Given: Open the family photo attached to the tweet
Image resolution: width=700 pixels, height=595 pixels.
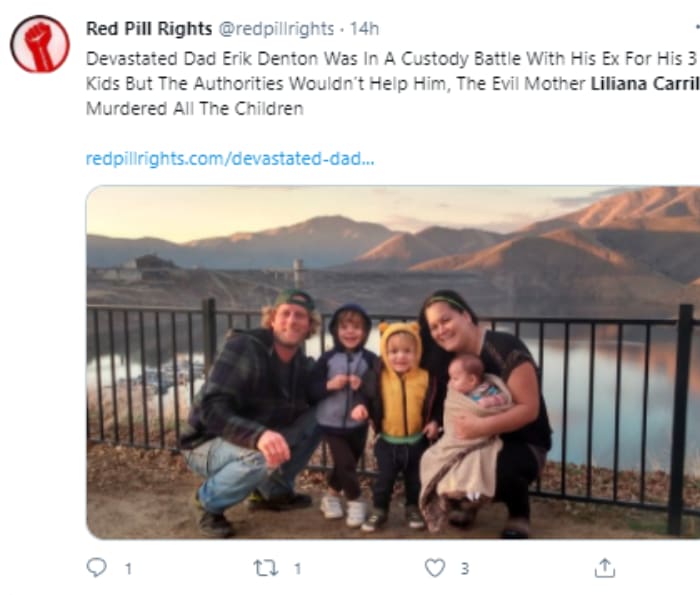Looking at the screenshot, I should pyautogui.click(x=392, y=362).
